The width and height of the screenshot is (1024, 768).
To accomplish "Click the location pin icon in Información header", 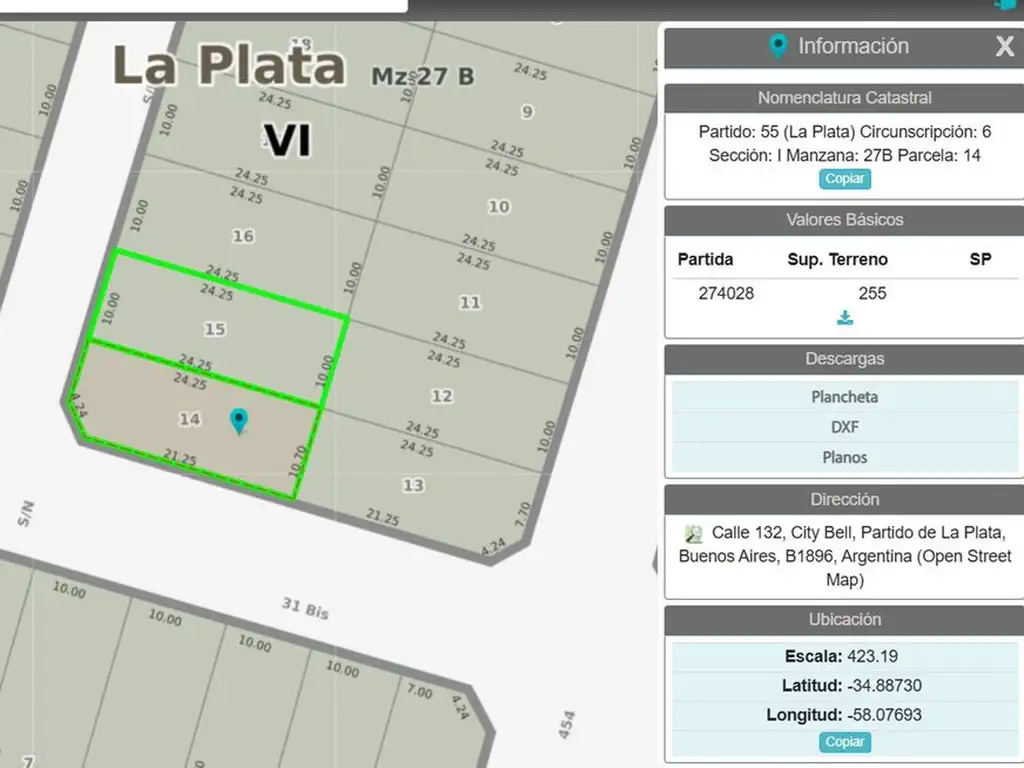I will tap(777, 46).
